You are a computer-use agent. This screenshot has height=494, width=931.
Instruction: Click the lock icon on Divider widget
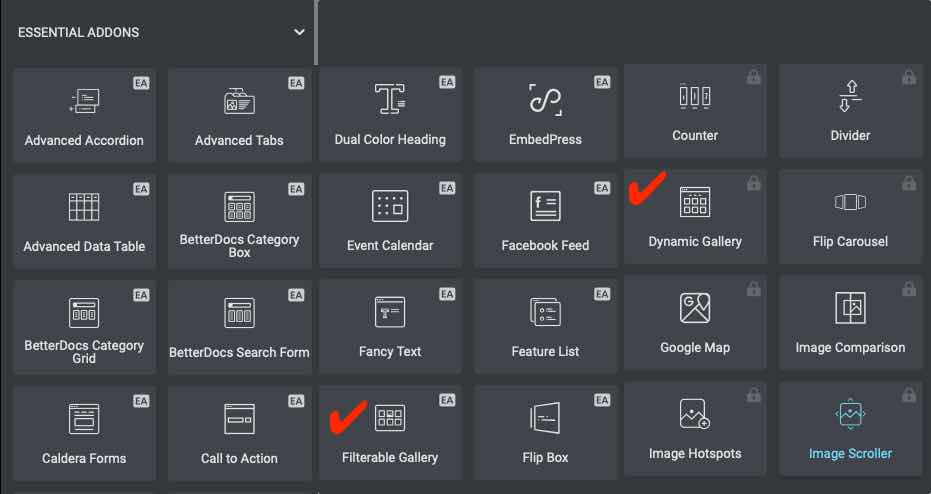[x=908, y=77]
